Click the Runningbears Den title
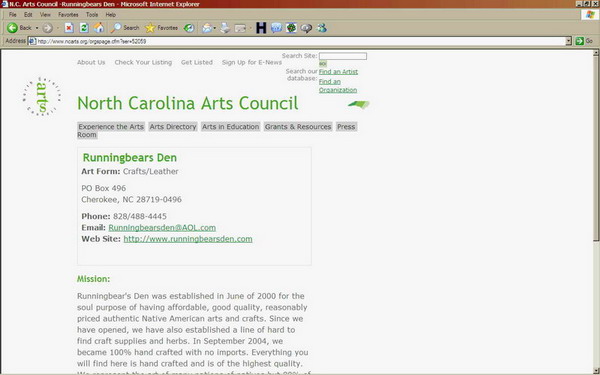This screenshot has height=375, width=600. pyautogui.click(x=130, y=158)
